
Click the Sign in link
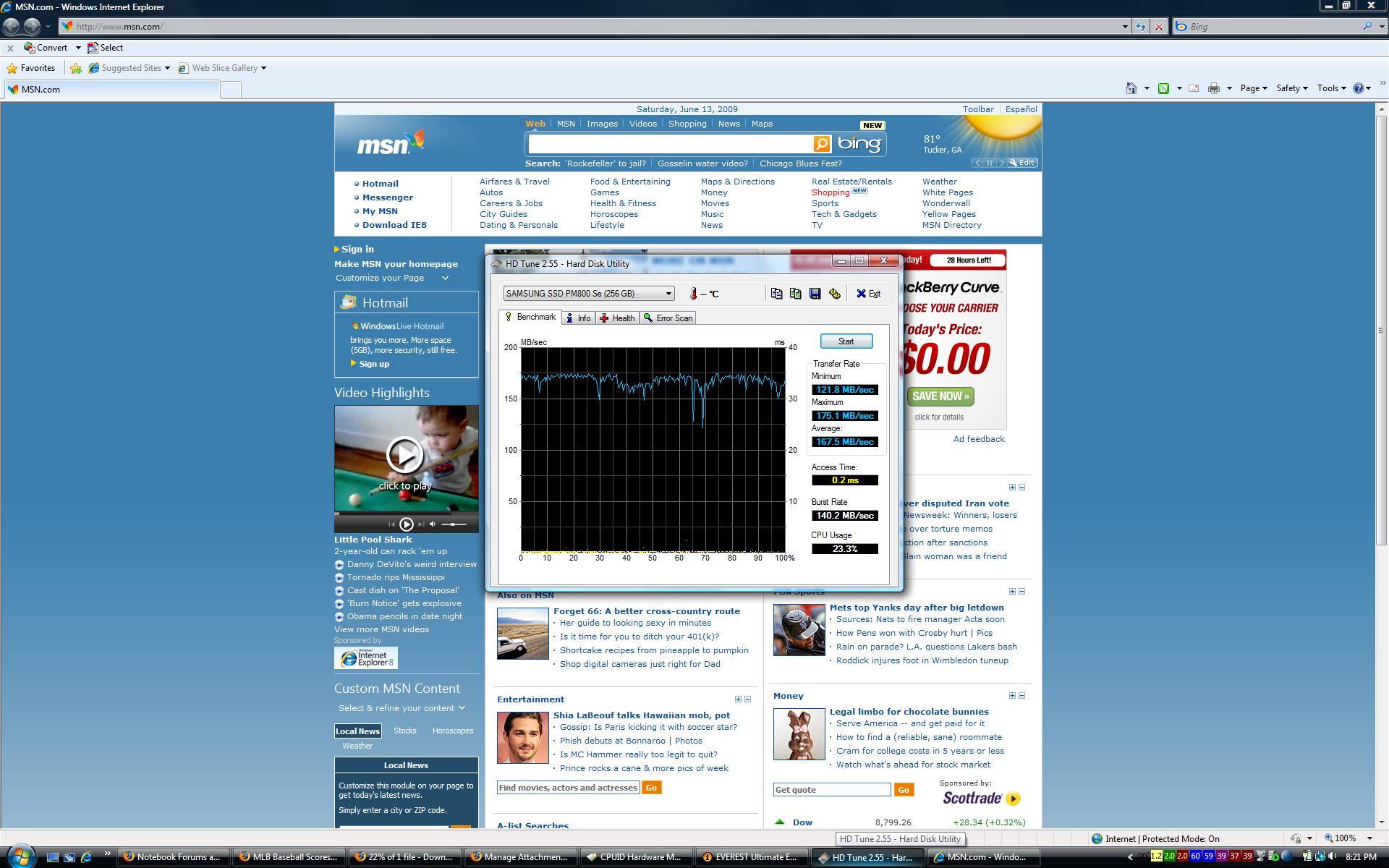[357, 249]
